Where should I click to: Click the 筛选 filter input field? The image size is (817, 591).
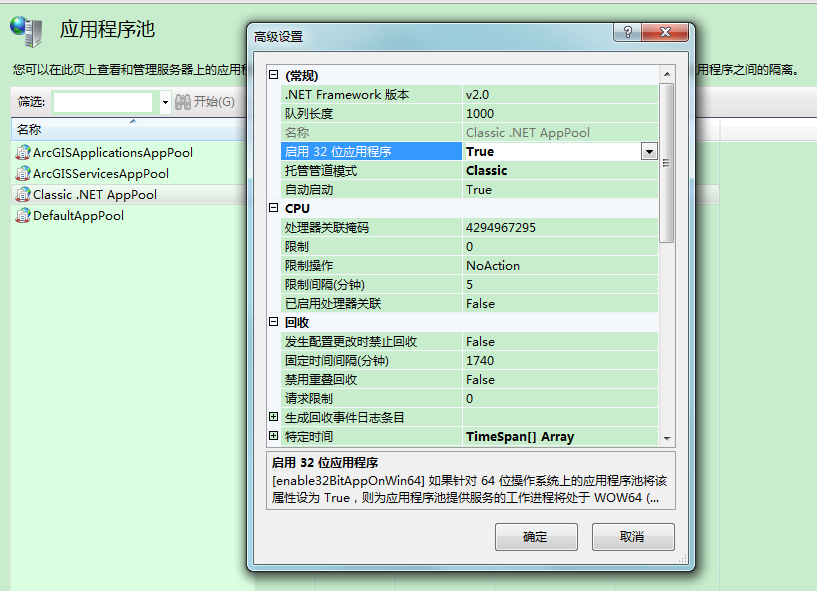[103, 103]
